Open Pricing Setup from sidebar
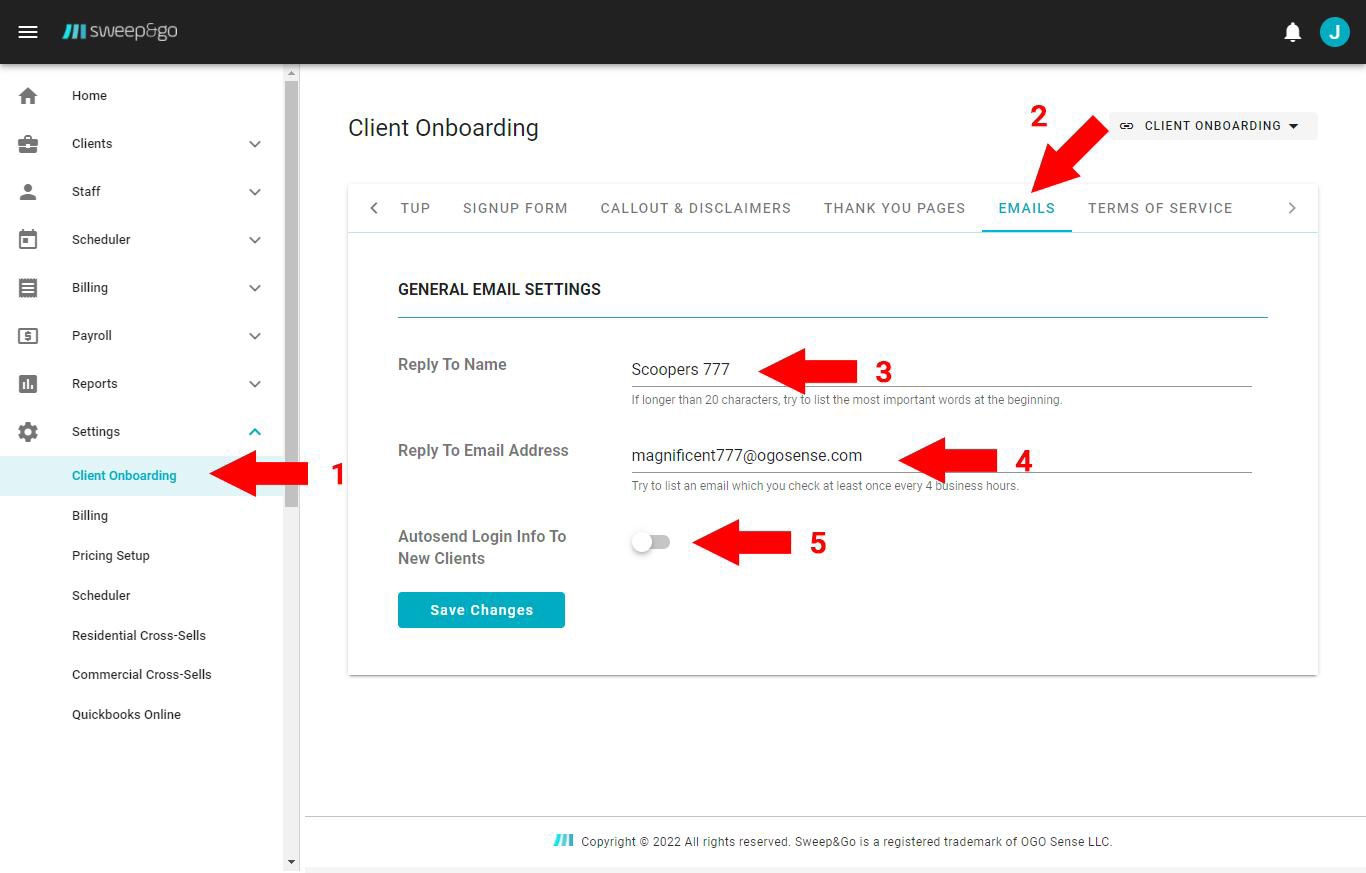 click(110, 555)
